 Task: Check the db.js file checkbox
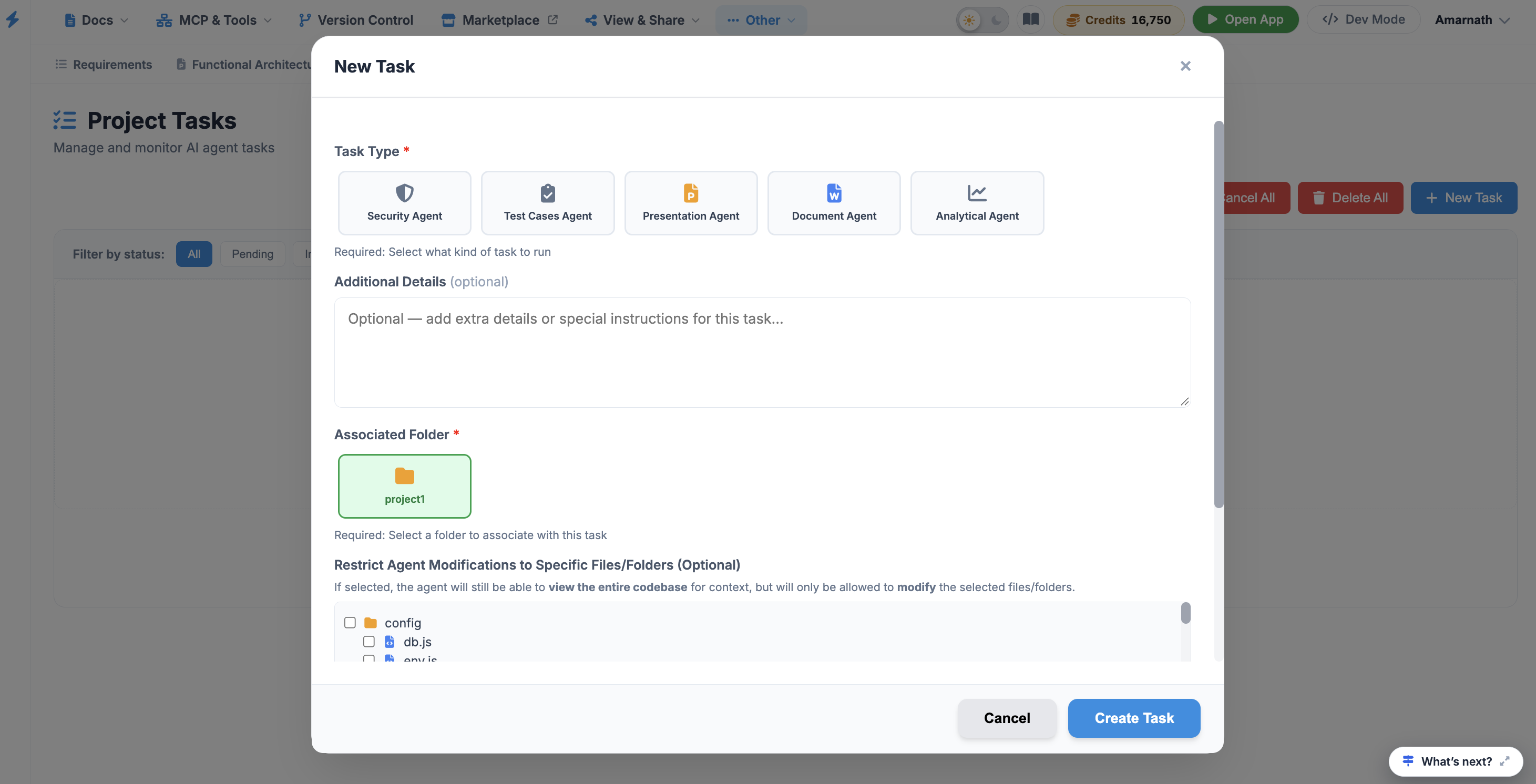(x=369, y=642)
